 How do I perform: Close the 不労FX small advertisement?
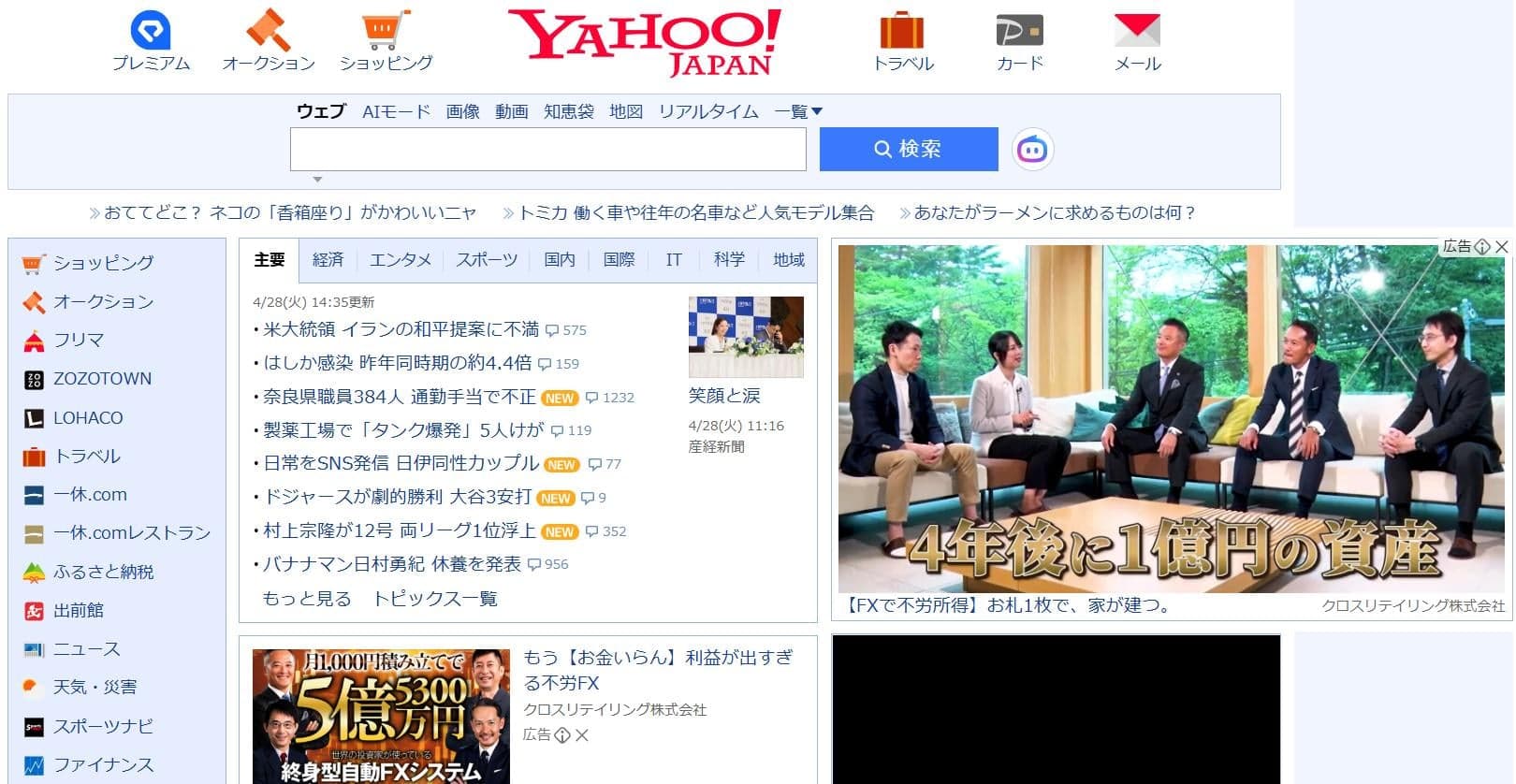(x=582, y=735)
